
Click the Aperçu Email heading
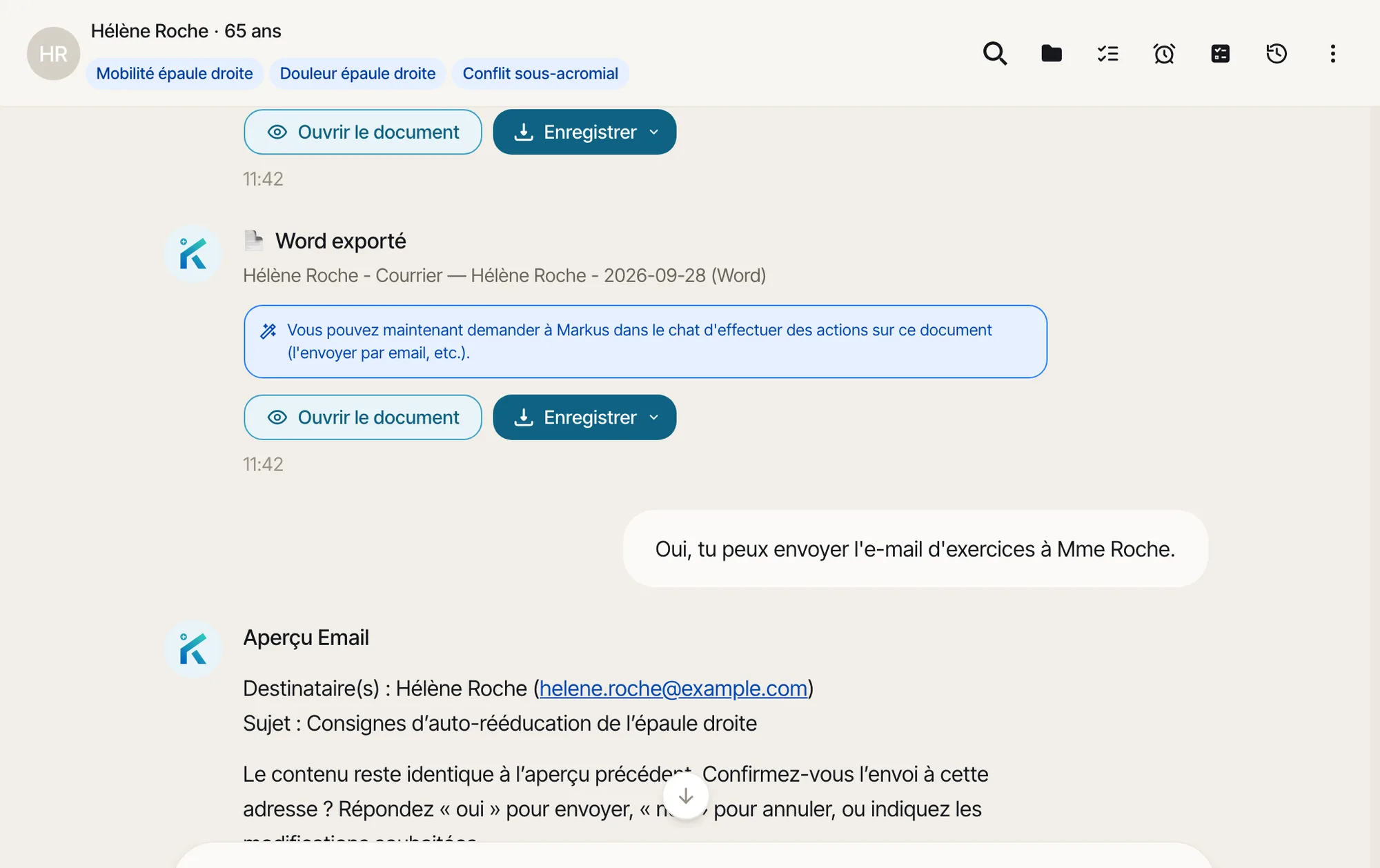pyautogui.click(x=306, y=638)
